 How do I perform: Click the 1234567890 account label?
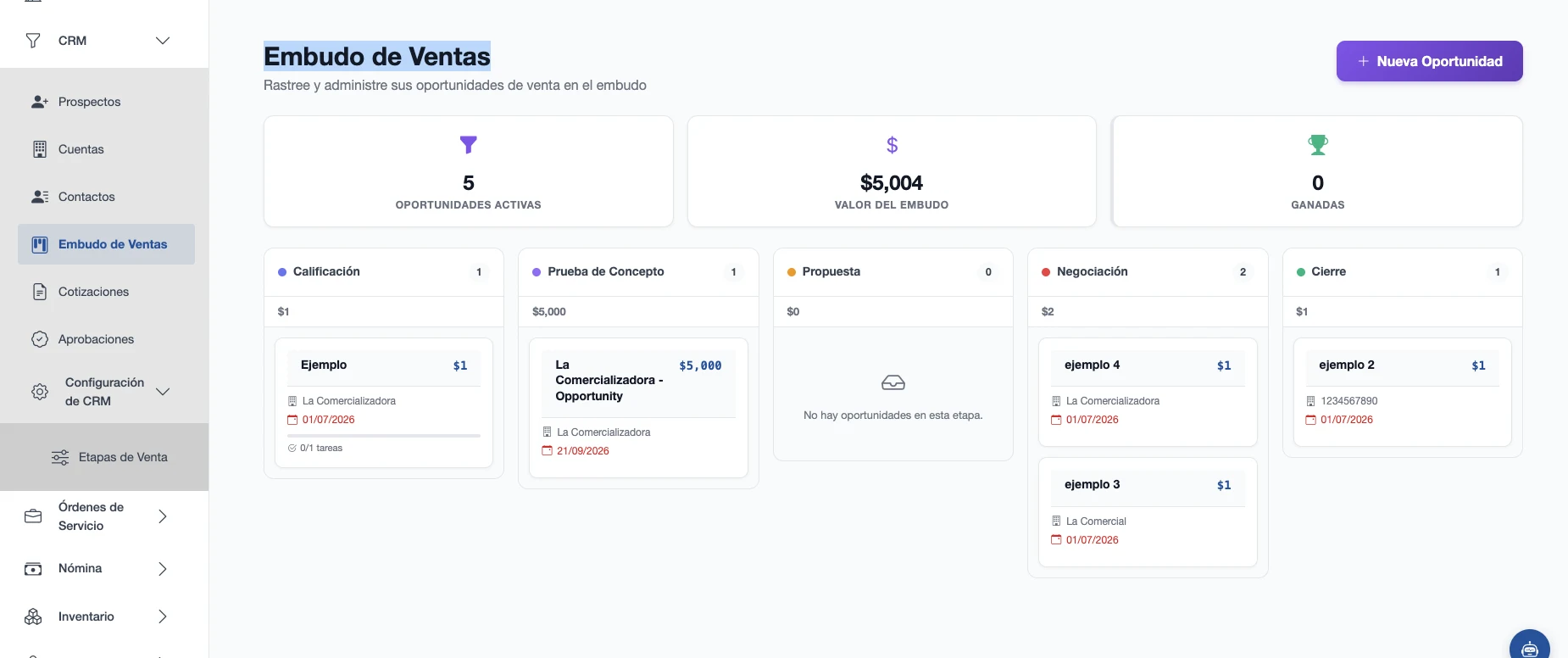pos(1349,401)
